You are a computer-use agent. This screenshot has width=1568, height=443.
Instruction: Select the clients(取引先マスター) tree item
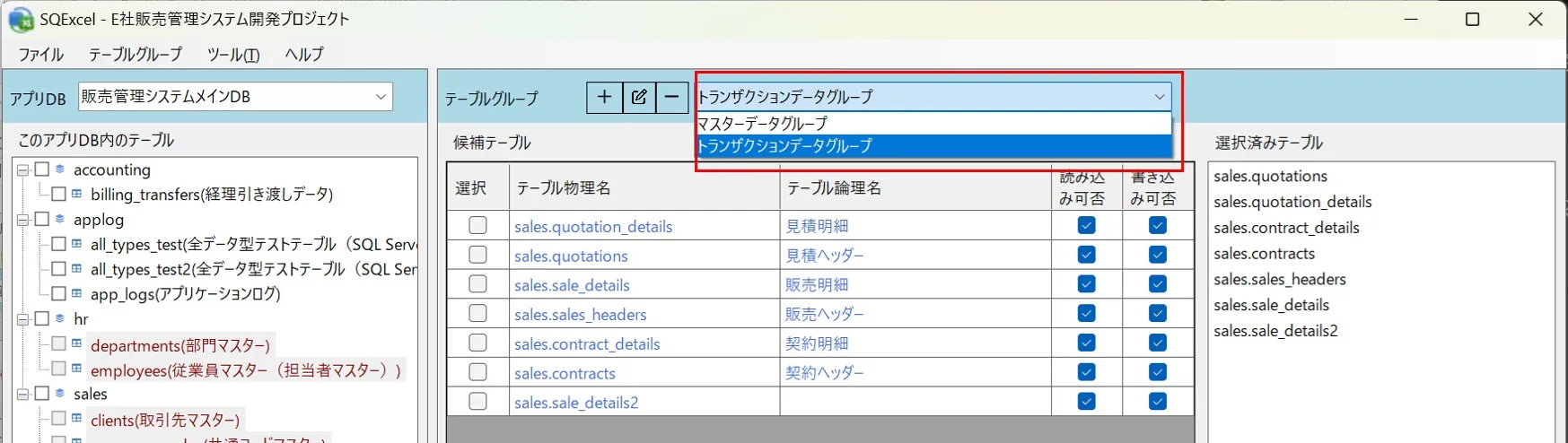point(165,420)
